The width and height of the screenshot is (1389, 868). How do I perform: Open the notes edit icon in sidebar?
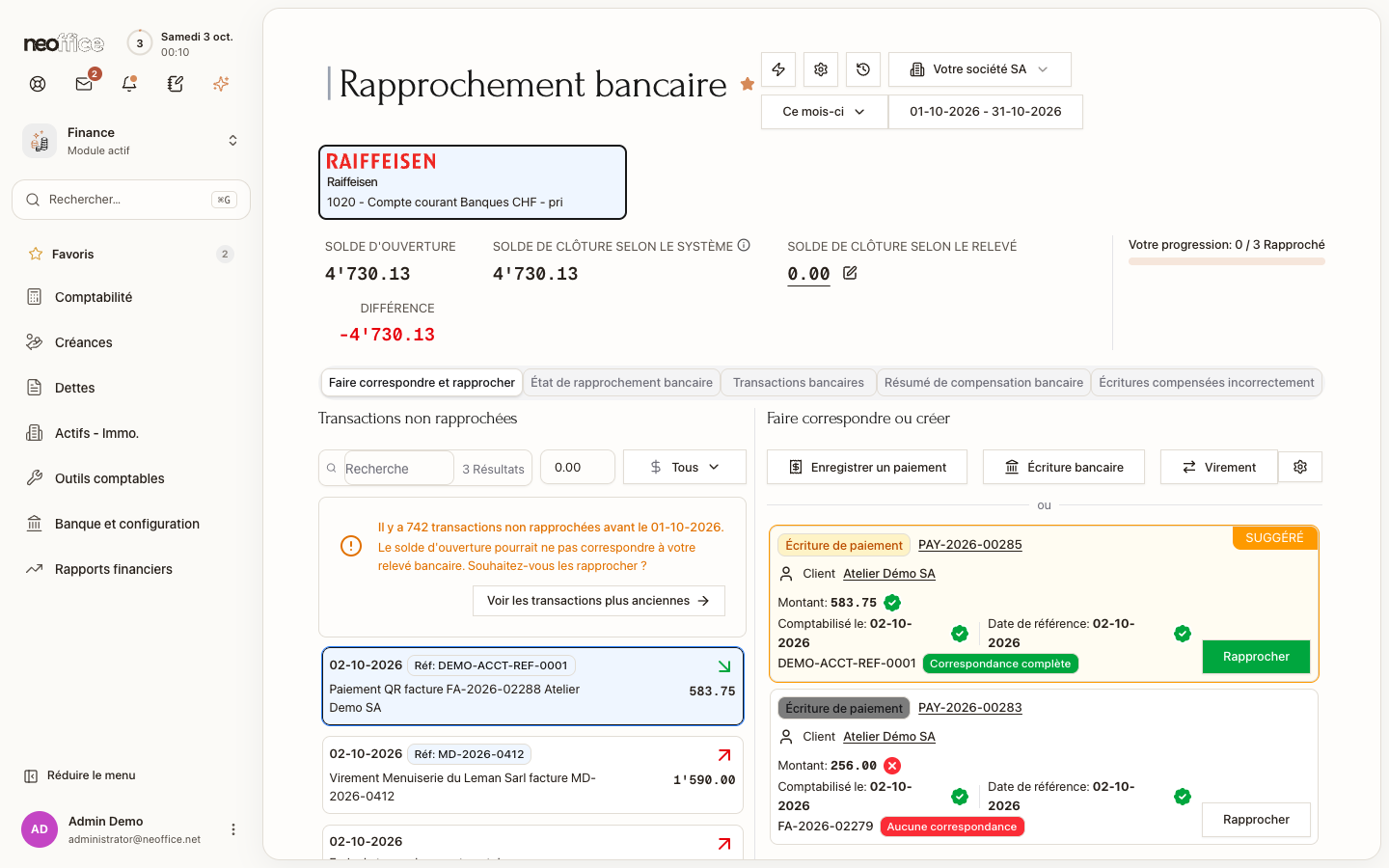click(176, 84)
